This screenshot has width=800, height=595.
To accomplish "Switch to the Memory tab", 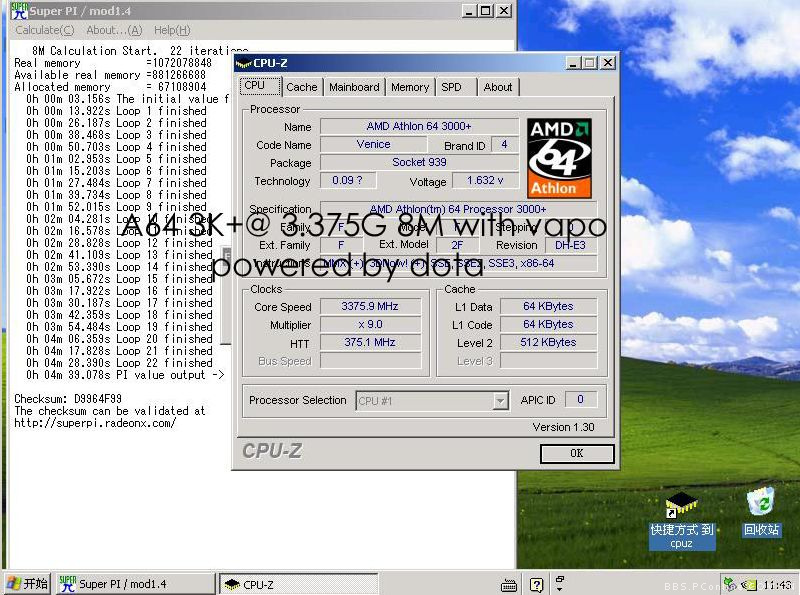I will [x=410, y=87].
